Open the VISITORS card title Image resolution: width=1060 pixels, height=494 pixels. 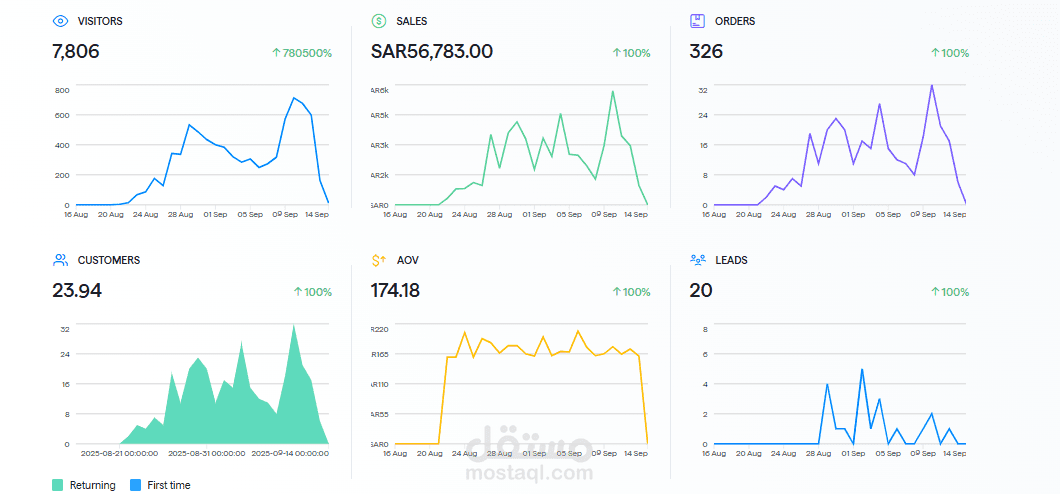tap(100, 21)
